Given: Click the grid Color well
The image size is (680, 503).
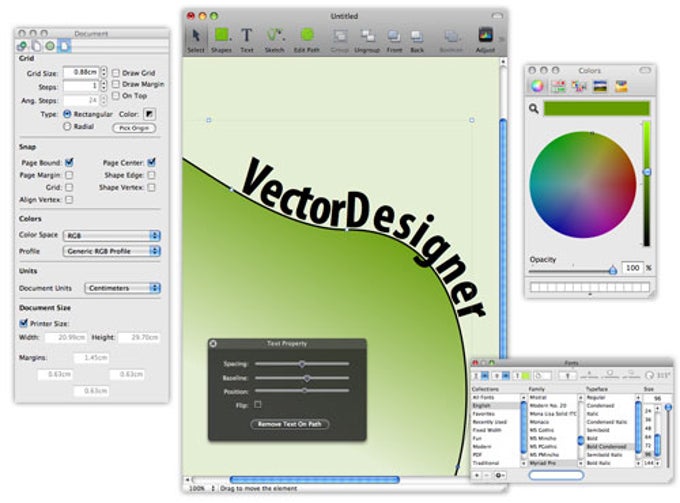Looking at the screenshot, I should tap(149, 114).
